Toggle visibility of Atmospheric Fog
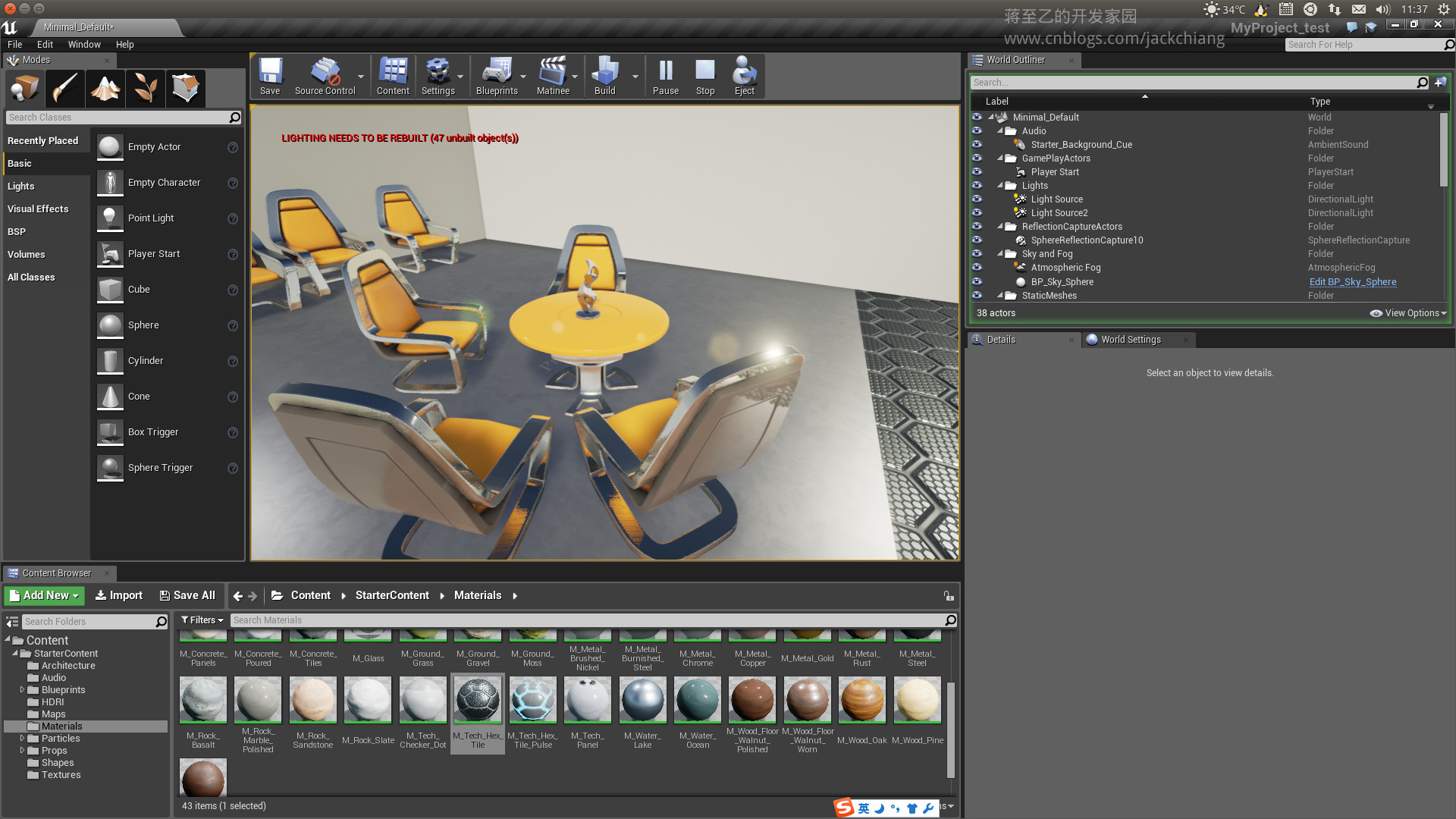 pyautogui.click(x=977, y=268)
